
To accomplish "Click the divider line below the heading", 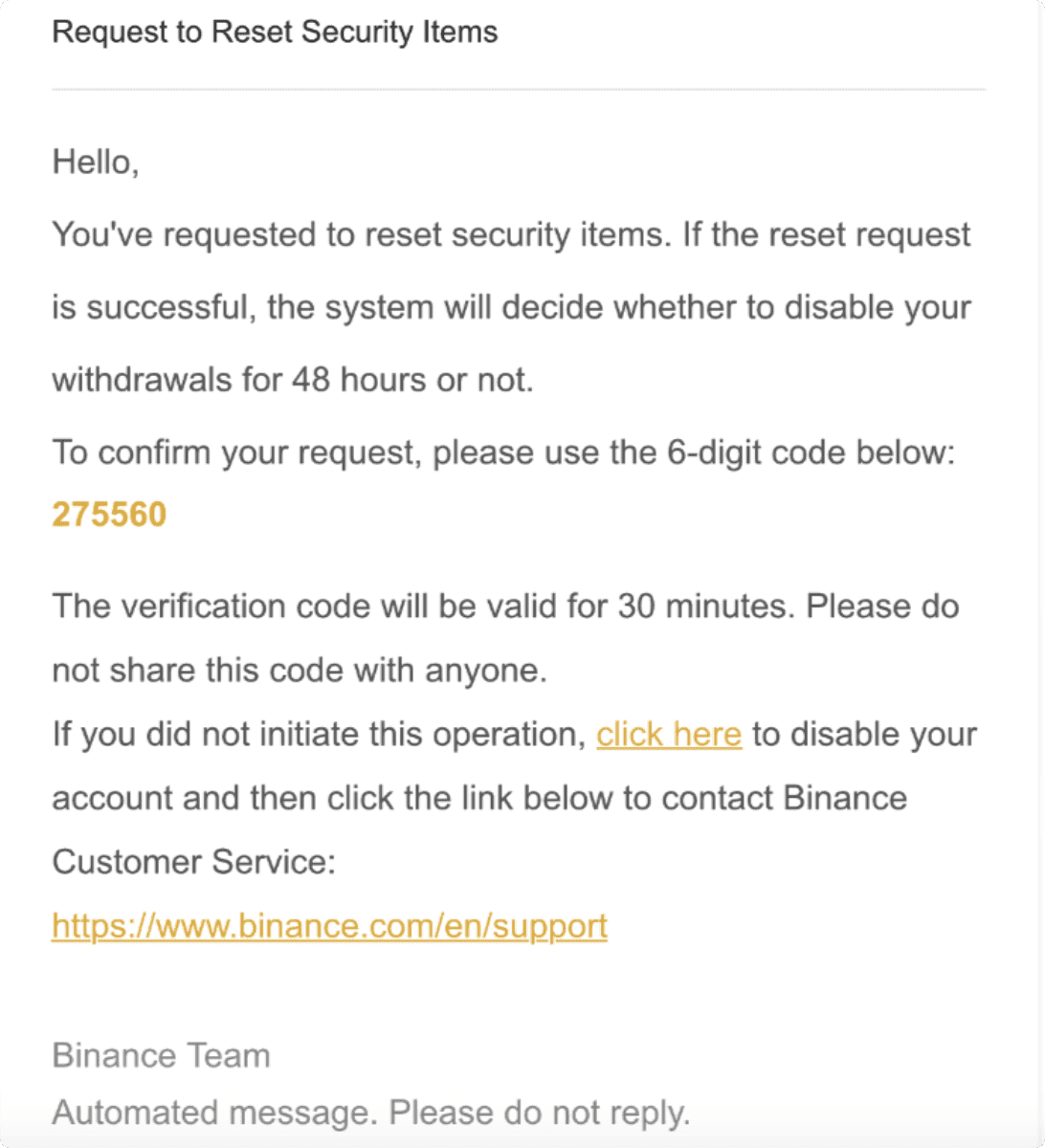I will click(x=519, y=89).
